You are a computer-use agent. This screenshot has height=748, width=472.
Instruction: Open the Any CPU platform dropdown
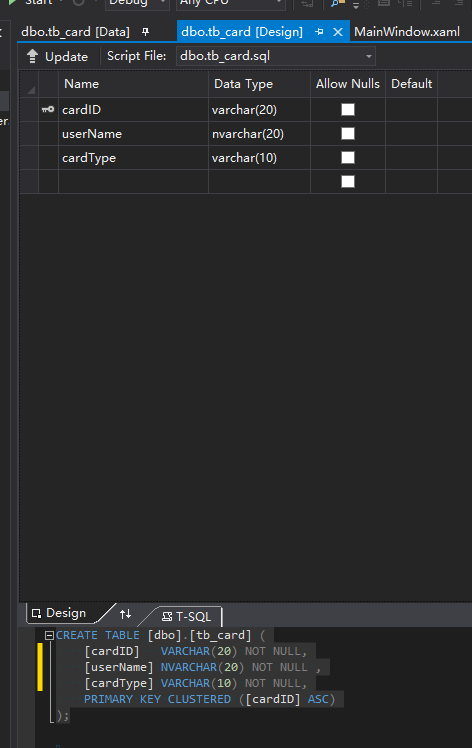[231, 2]
